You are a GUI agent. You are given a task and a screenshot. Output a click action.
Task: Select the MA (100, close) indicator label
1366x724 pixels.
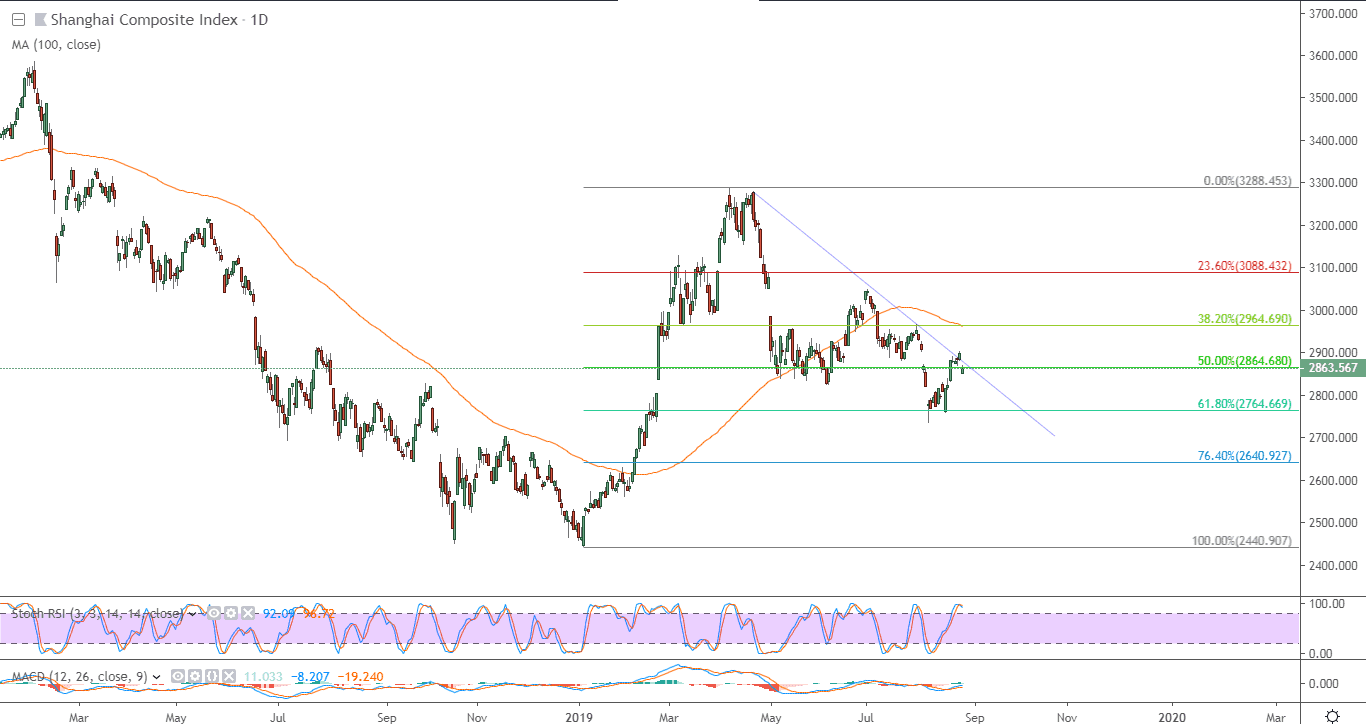tap(56, 44)
